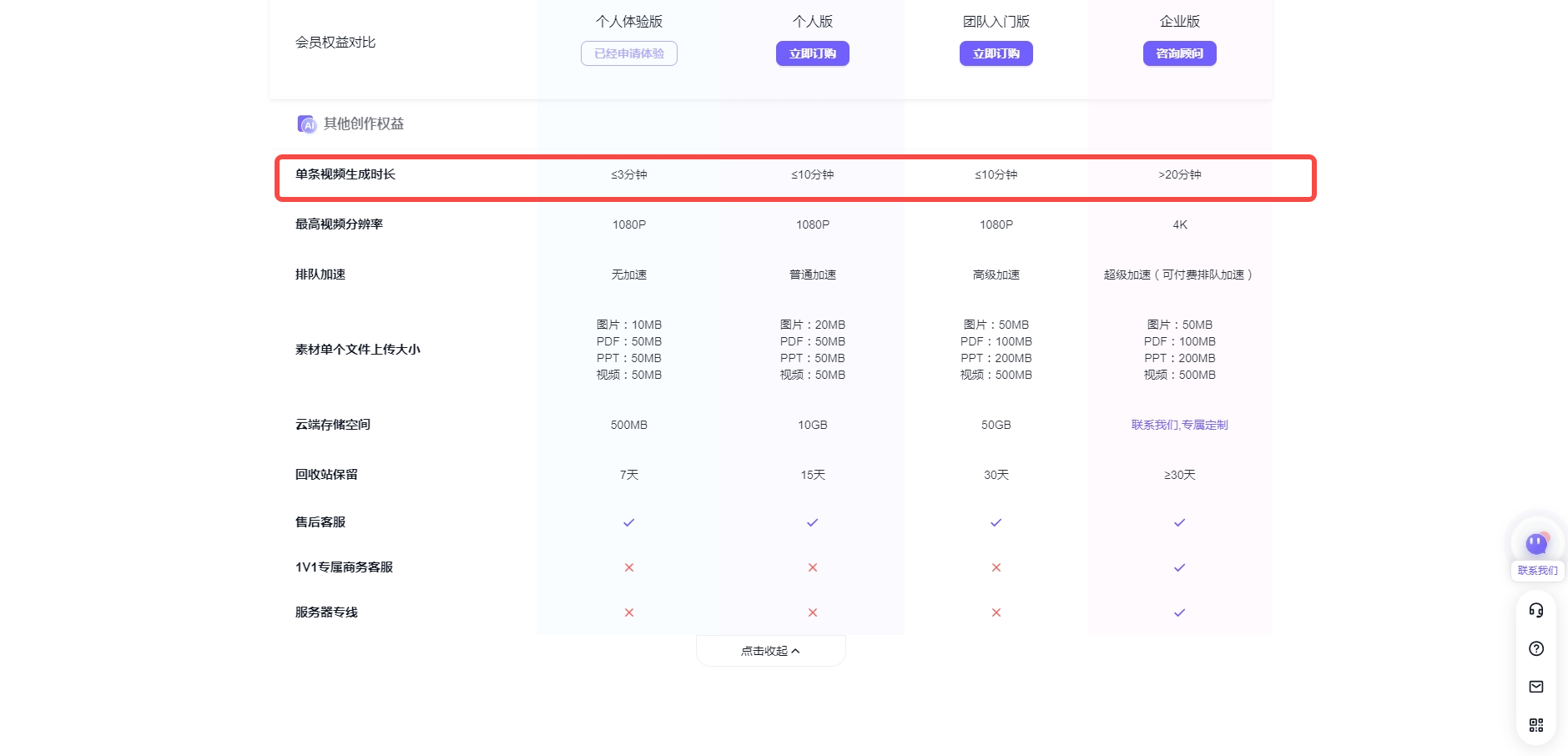
Task: Click the ≥30天 value
Action: pos(1180,475)
